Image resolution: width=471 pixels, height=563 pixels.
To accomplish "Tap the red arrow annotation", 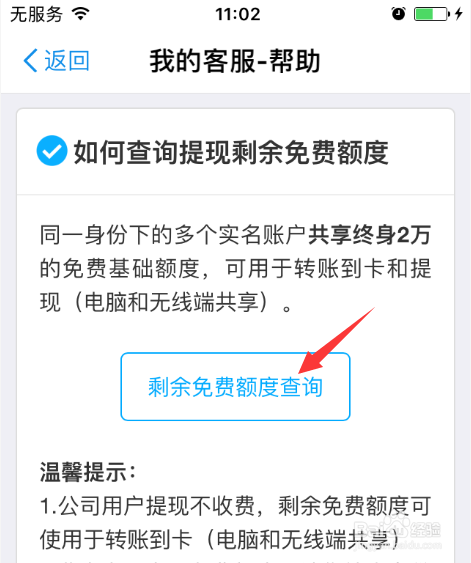I will click(336, 341).
